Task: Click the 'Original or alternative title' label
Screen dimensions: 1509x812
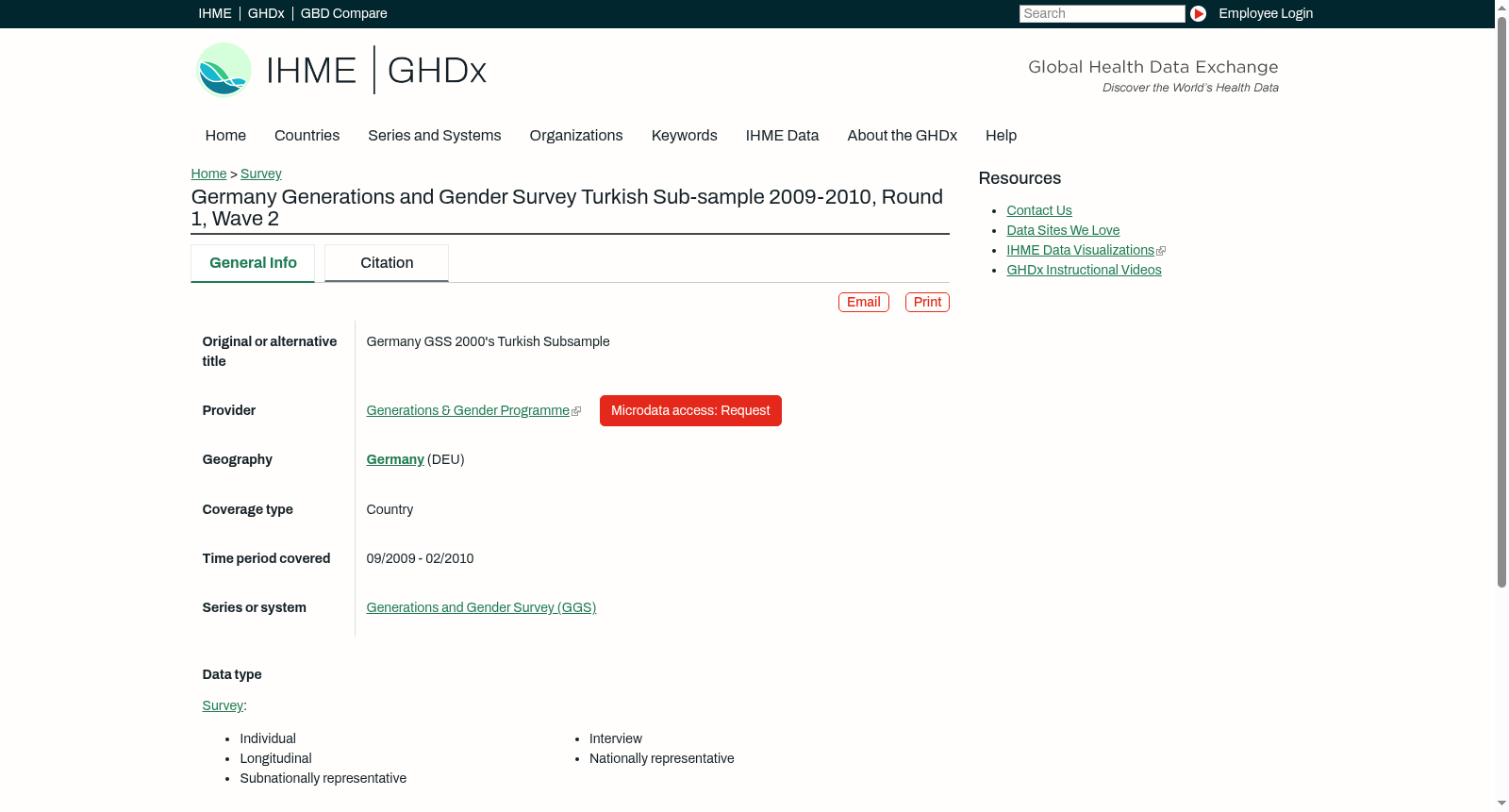Action: pyautogui.click(x=270, y=351)
